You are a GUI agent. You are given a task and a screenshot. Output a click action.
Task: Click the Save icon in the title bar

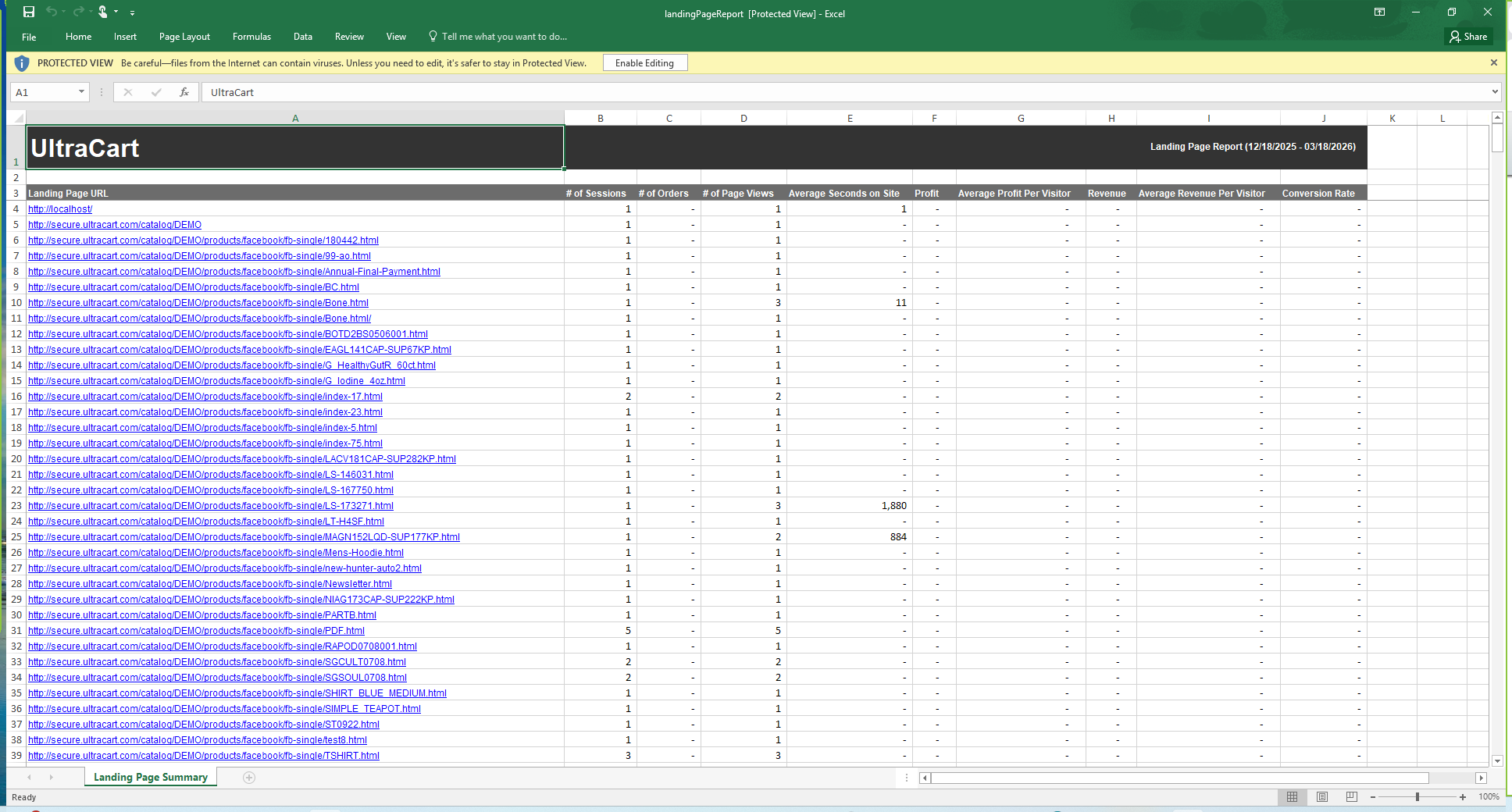(29, 12)
